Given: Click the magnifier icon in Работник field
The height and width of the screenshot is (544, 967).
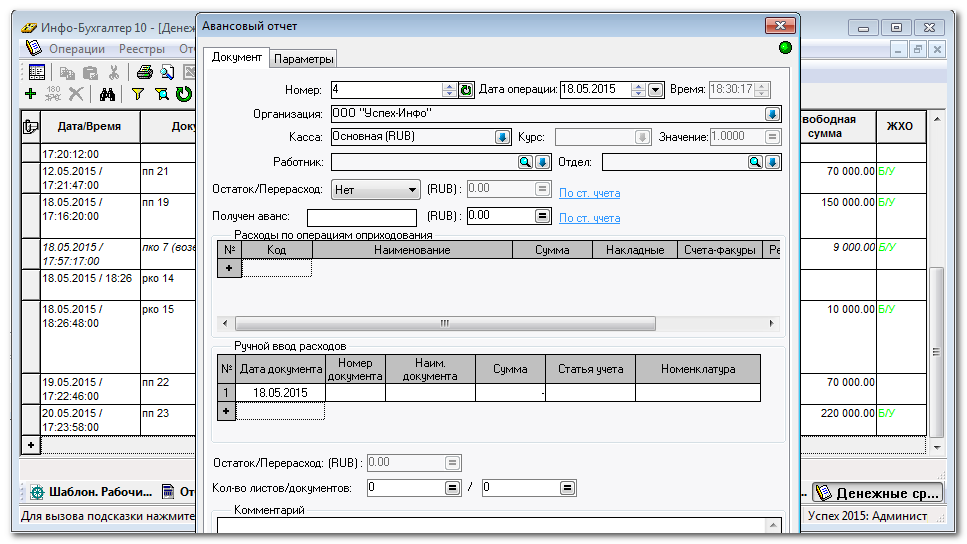Looking at the screenshot, I should 525,162.
